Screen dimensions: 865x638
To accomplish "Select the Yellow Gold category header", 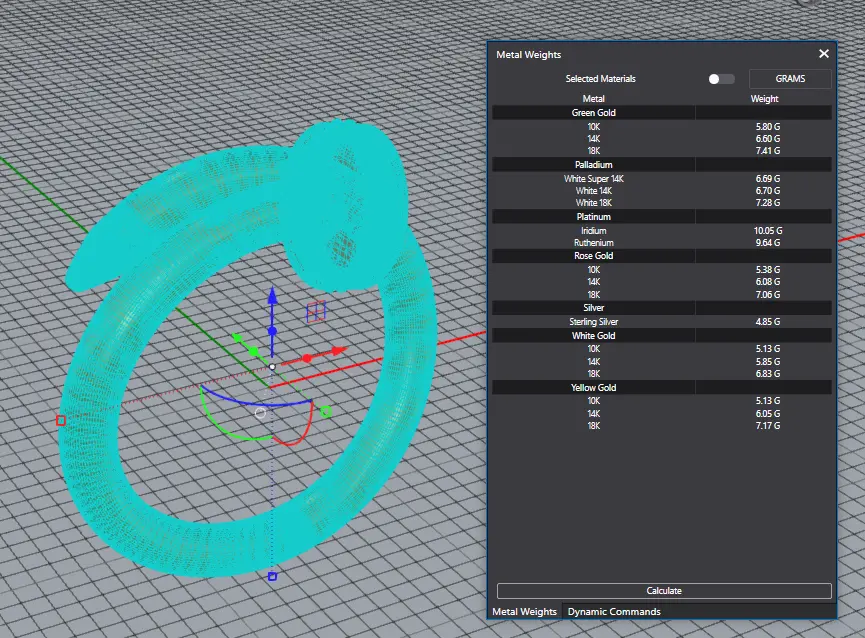I will (594, 388).
